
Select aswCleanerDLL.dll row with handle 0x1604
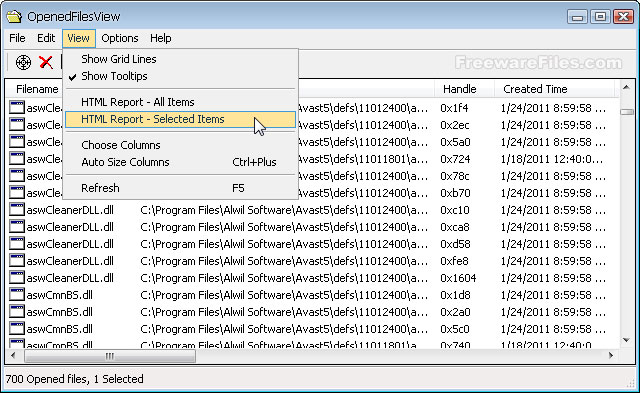coord(313,278)
